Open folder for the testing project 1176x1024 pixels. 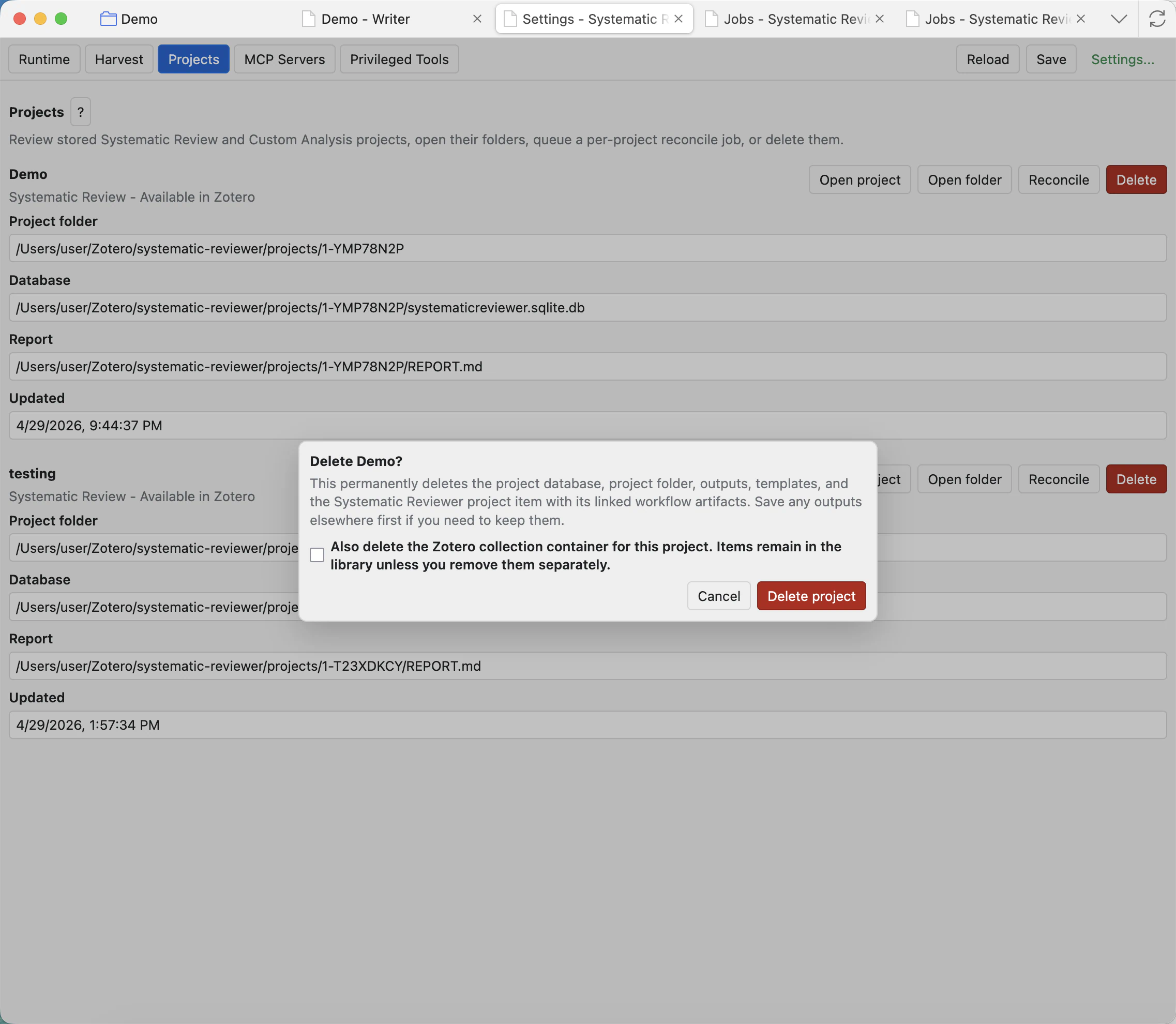(964, 479)
